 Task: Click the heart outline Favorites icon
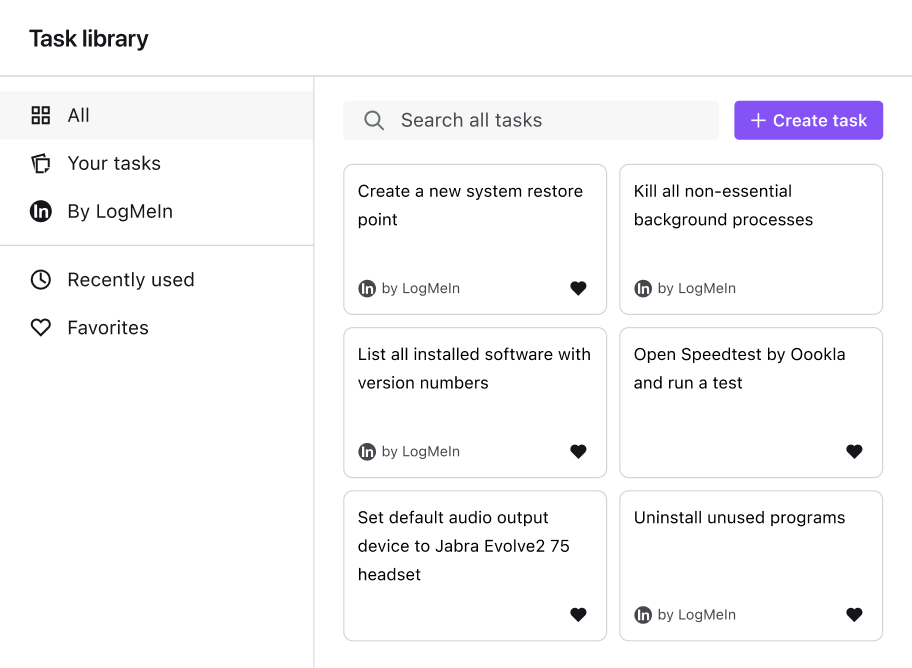[41, 328]
